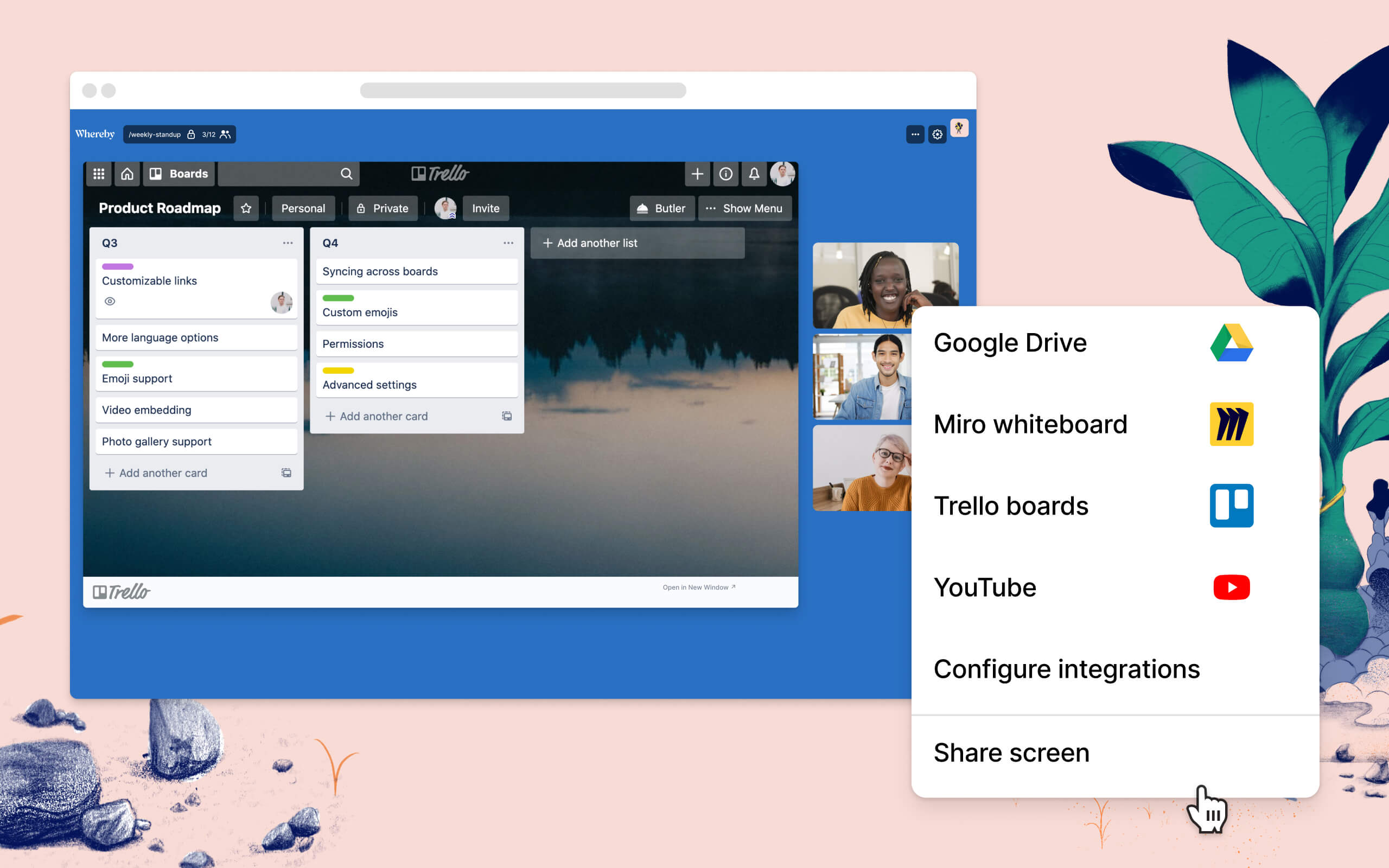Open Whereby more options ellipsis
The height and width of the screenshot is (868, 1389).
[914, 135]
